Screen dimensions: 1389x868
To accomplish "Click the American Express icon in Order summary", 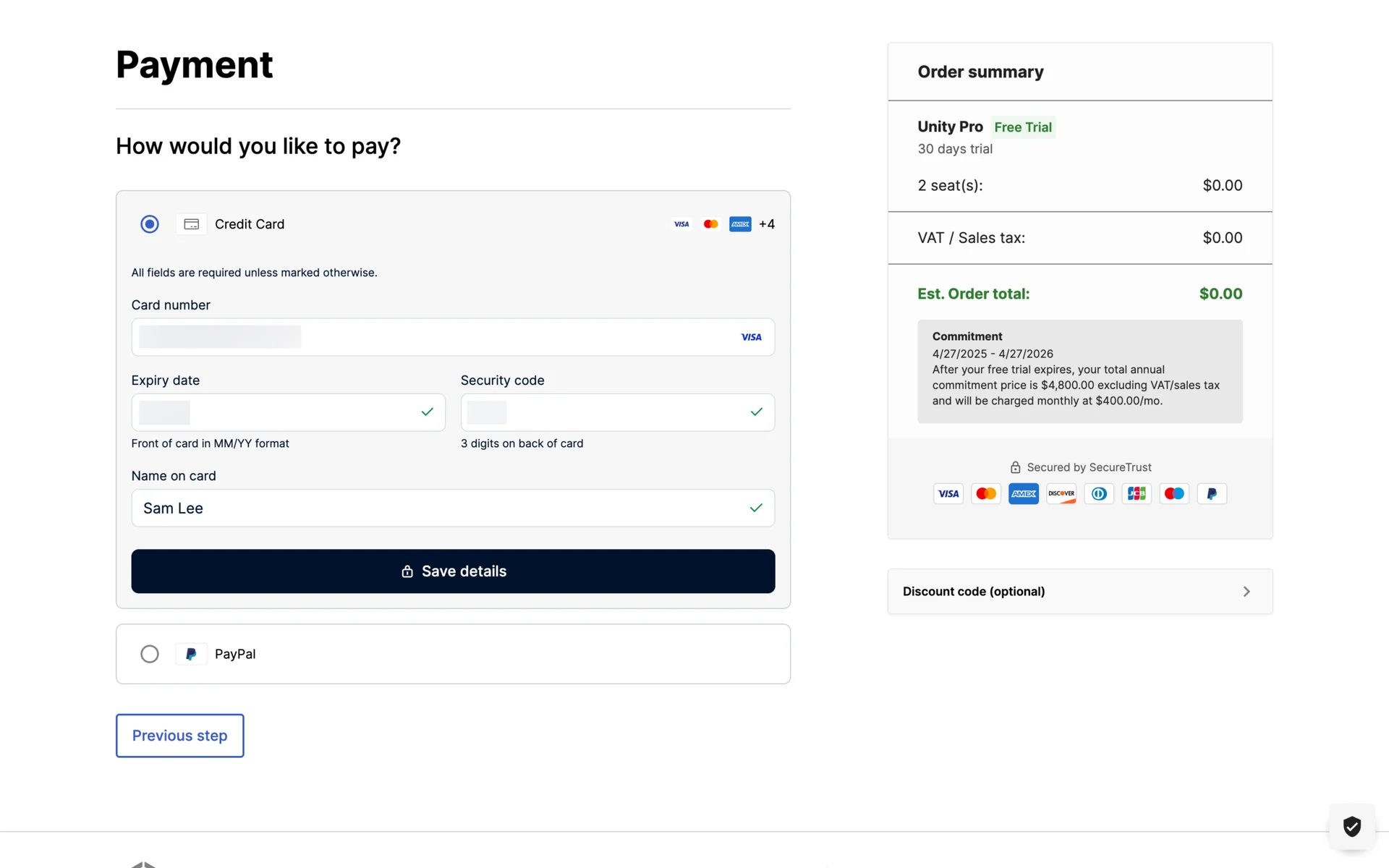I will tap(1023, 494).
